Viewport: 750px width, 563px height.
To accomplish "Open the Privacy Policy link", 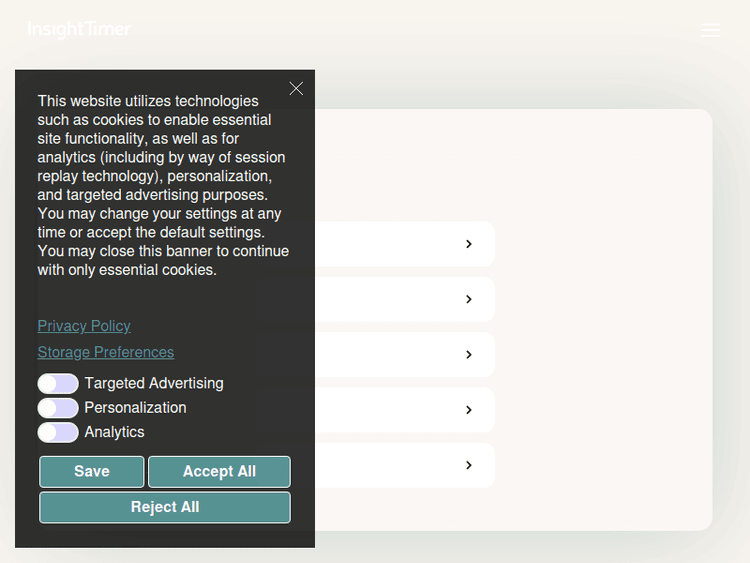I will click(84, 326).
